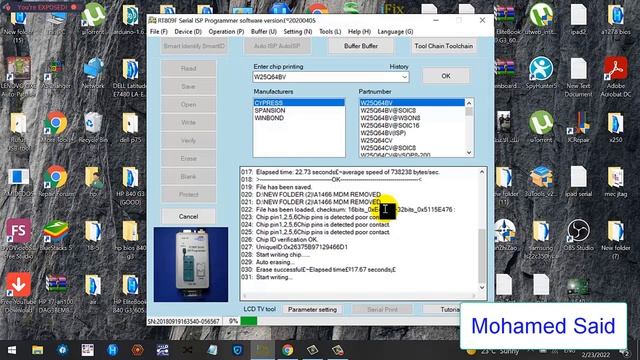The height and width of the screenshot is (360, 640).
Task: Open Parameter setting
Action: (312, 309)
